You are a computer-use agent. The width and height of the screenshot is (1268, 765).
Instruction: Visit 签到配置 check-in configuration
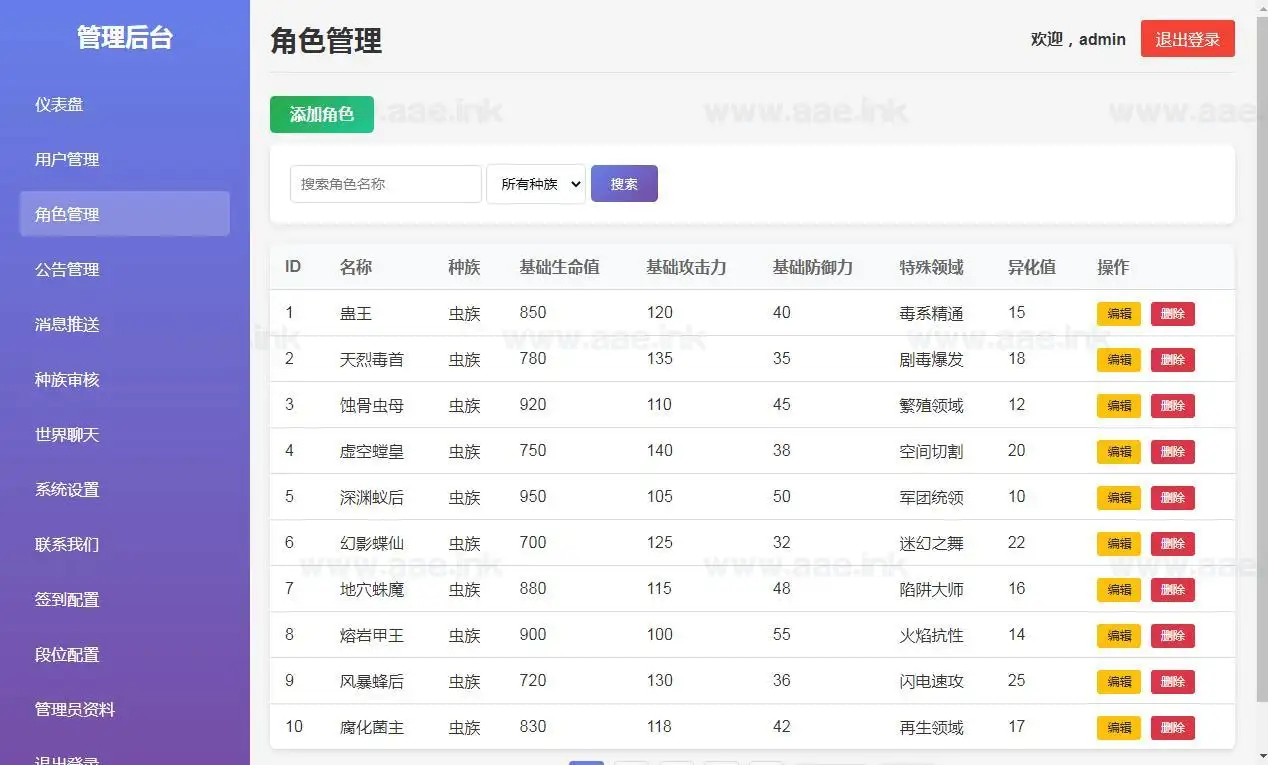pos(67,599)
